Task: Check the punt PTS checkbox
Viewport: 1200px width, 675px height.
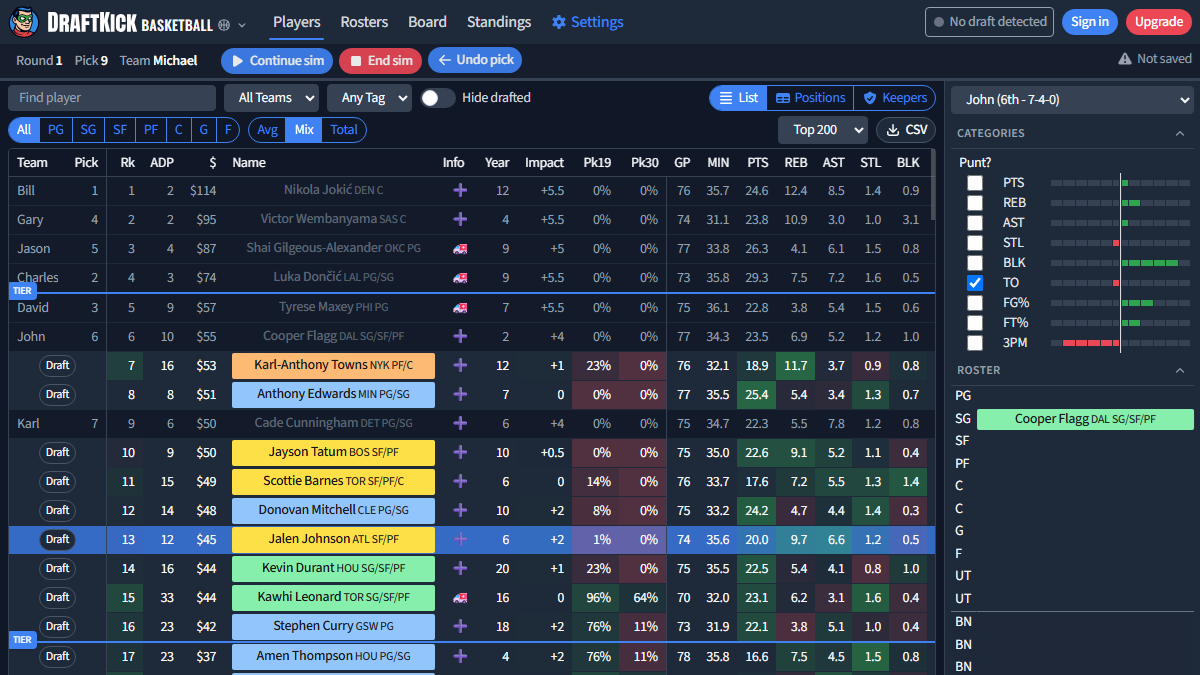Action: pos(975,183)
